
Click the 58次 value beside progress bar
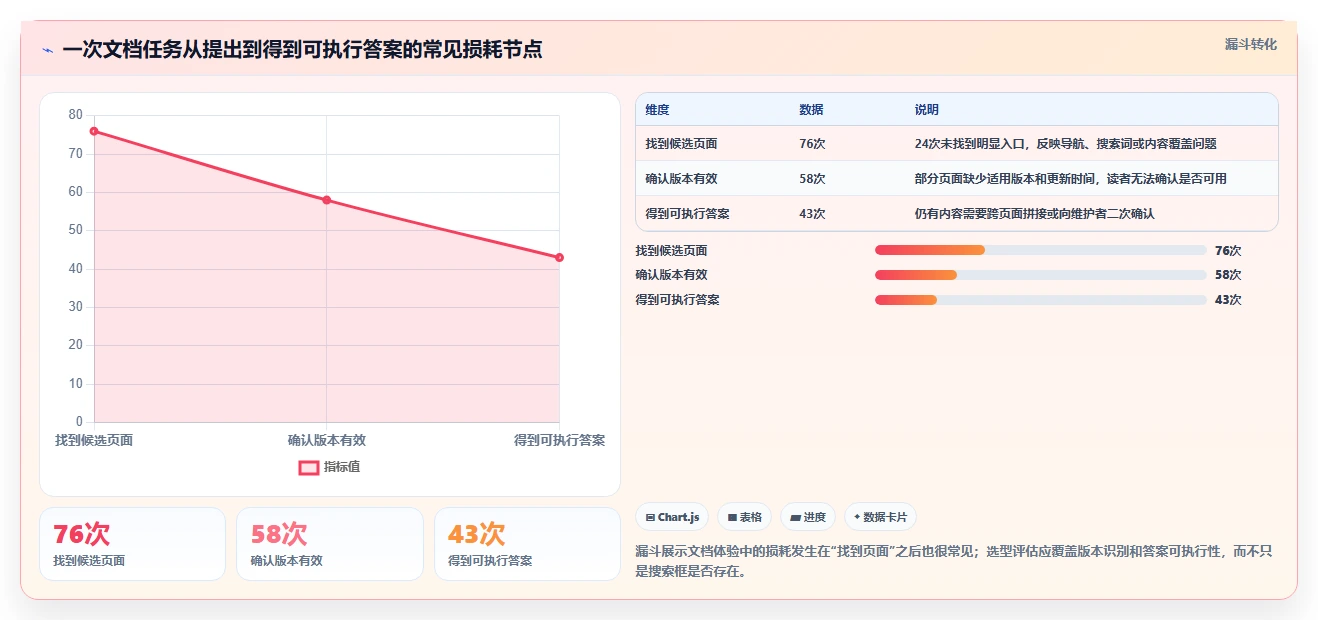pos(1228,275)
